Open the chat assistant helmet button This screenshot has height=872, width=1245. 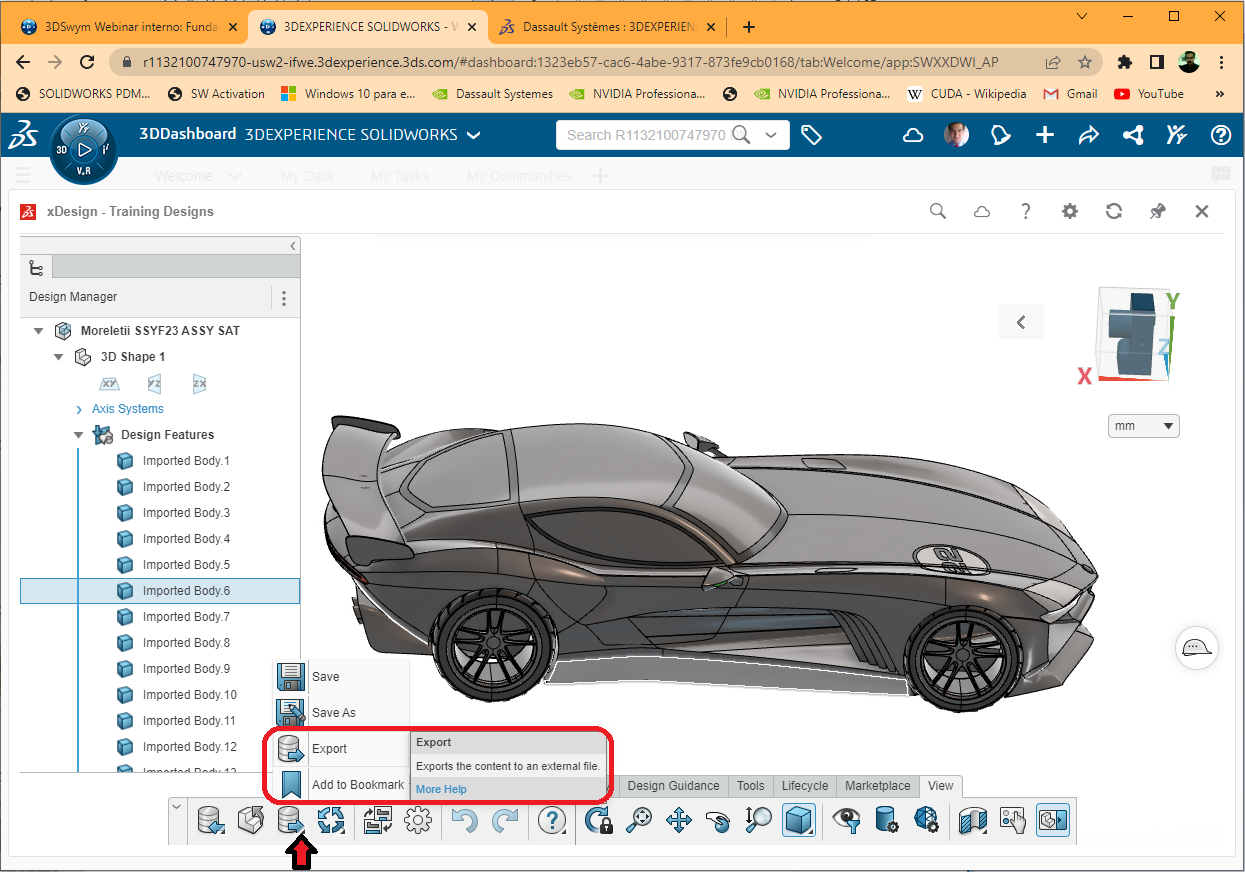(1196, 647)
